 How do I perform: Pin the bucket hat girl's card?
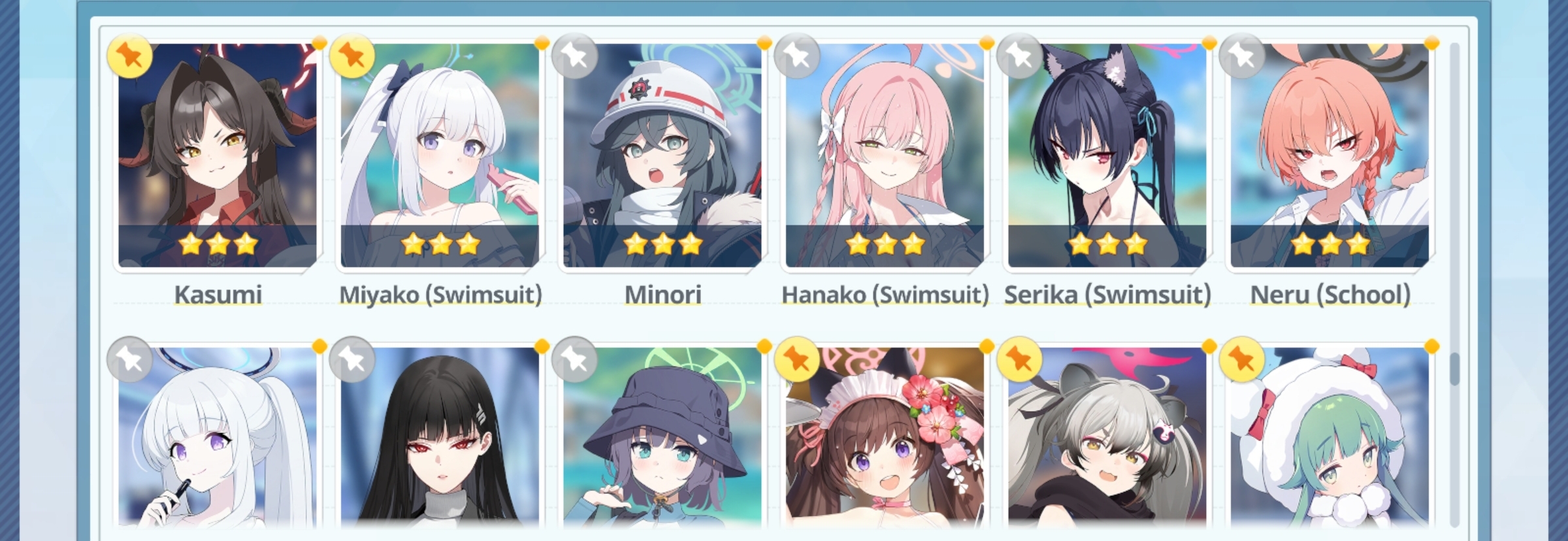point(574,359)
